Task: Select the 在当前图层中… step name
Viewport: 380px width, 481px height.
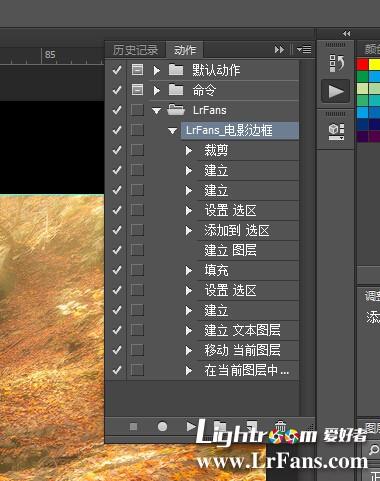Action: tap(247, 370)
